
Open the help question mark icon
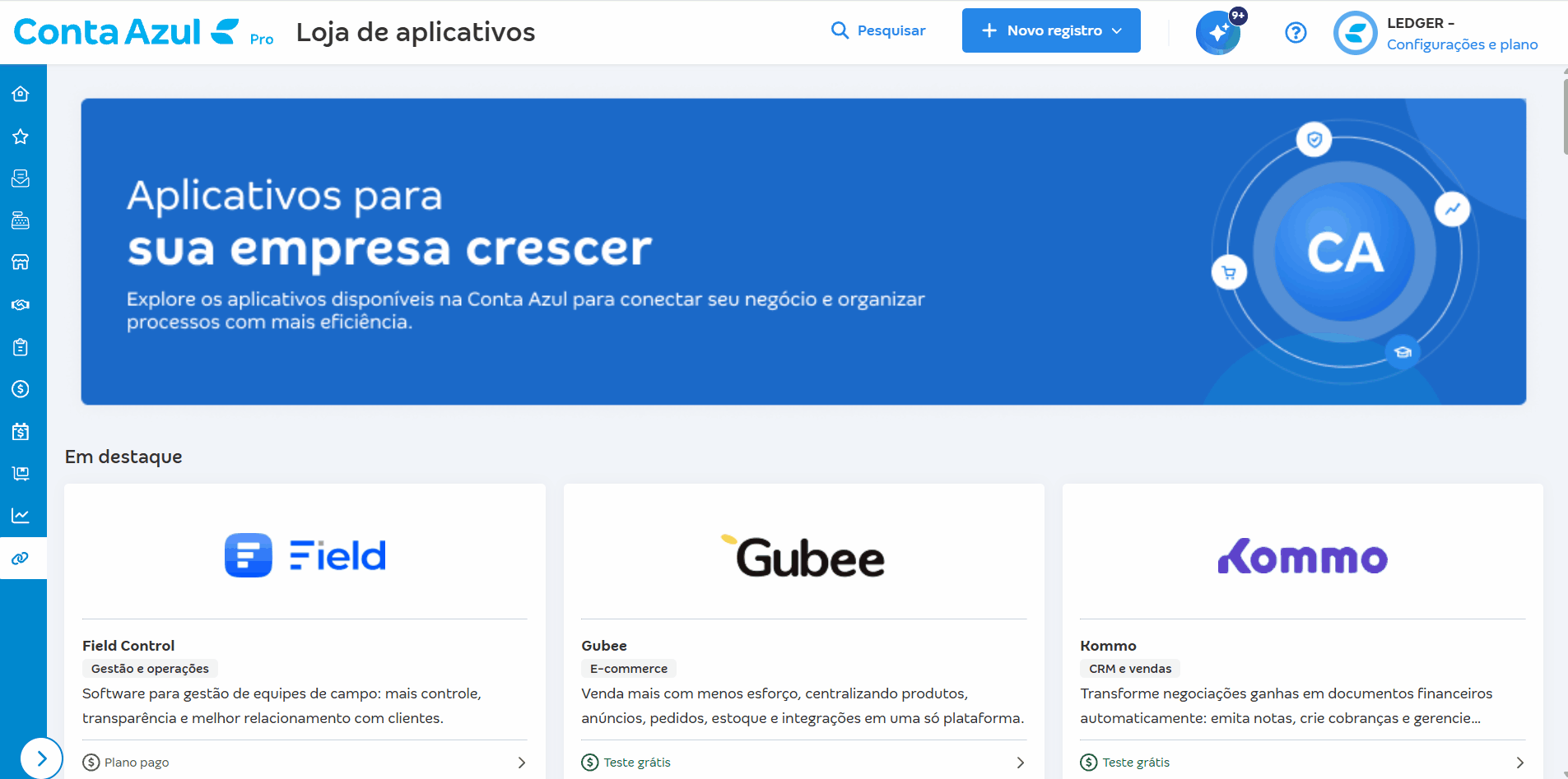tap(1296, 32)
